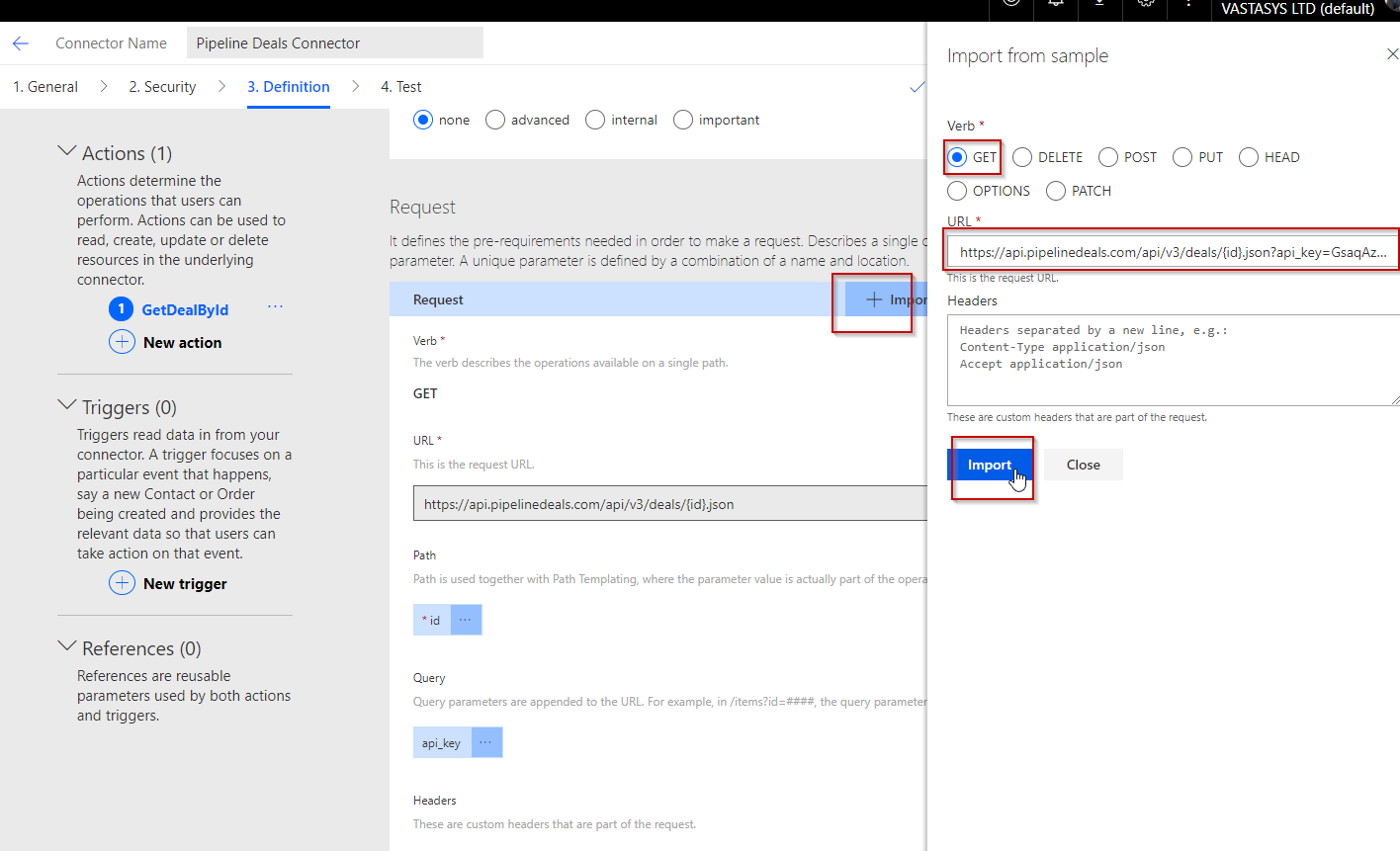Collapse the Actions (1) section
This screenshot has width=1400, height=851.
tap(67, 152)
